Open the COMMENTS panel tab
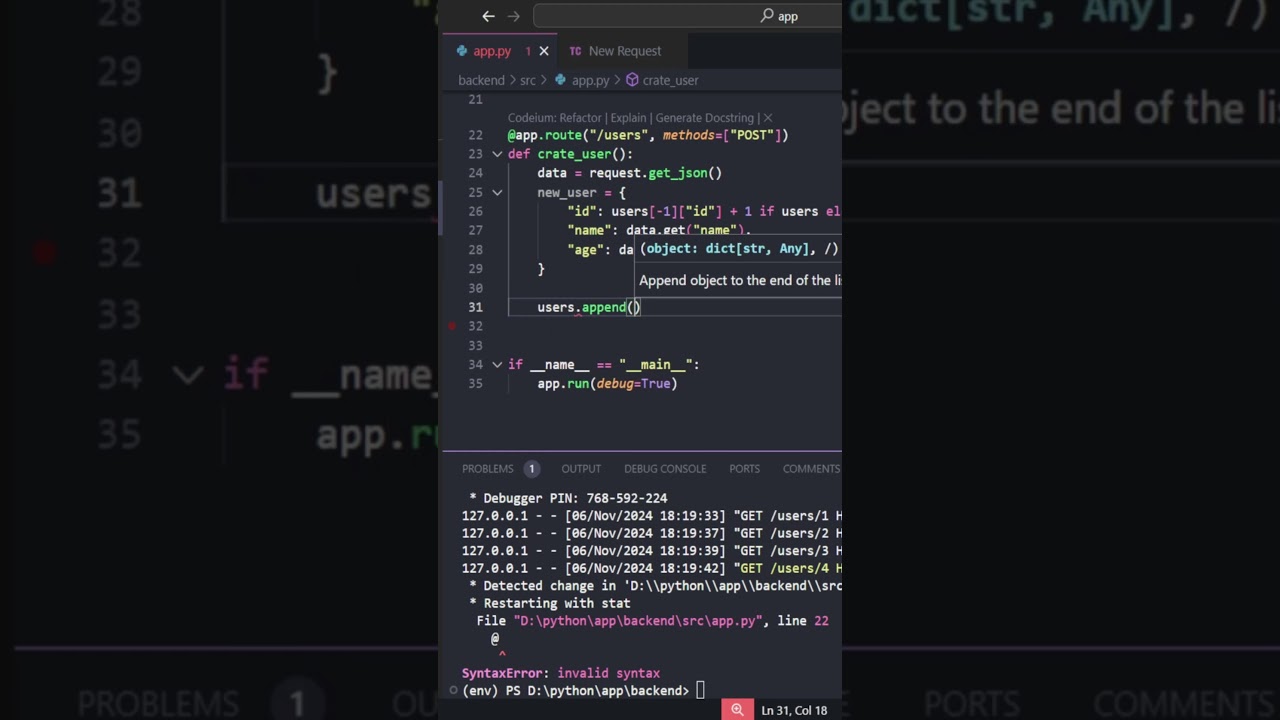The width and height of the screenshot is (1280, 720). (x=811, y=469)
